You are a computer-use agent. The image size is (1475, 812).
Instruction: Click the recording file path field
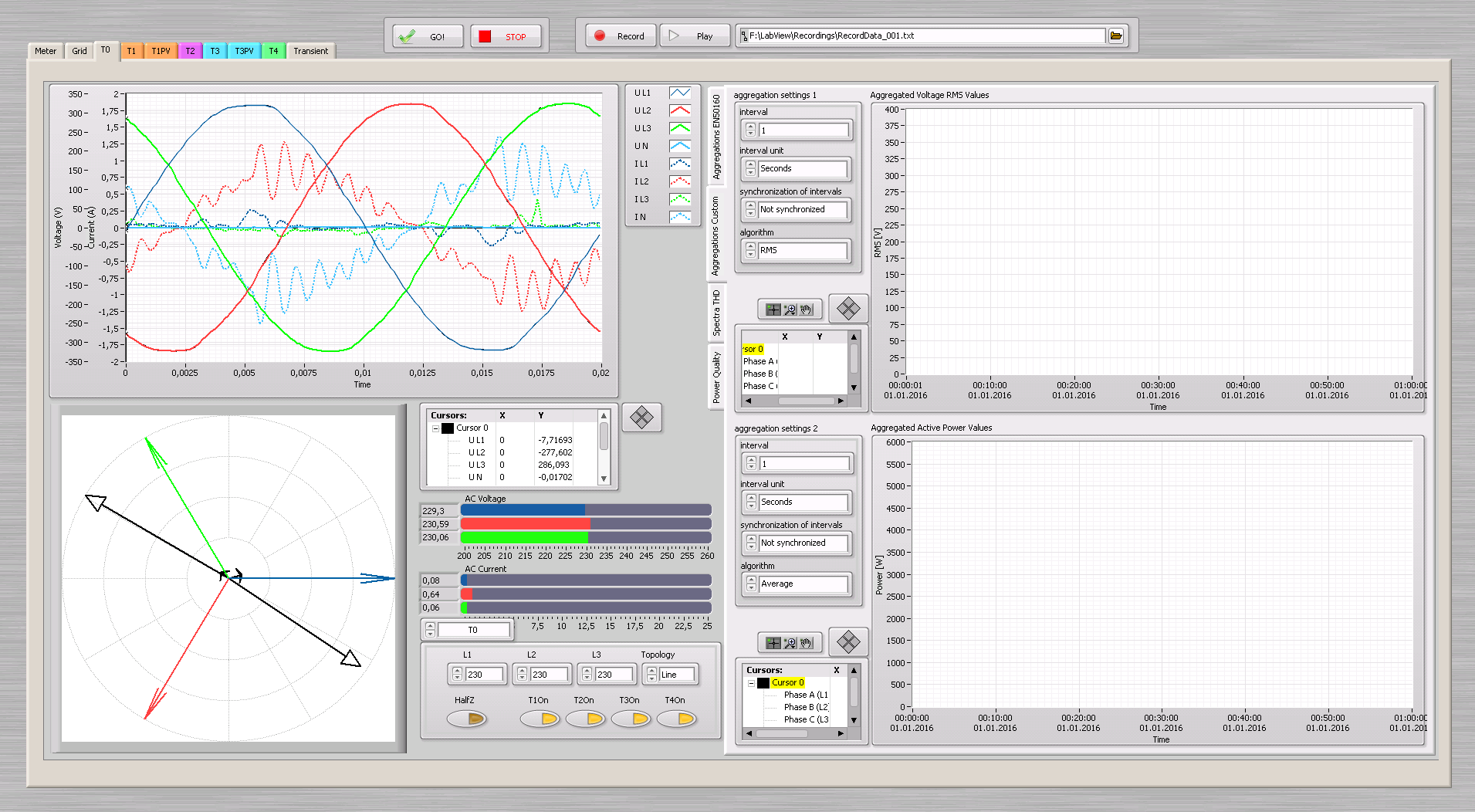click(x=922, y=36)
